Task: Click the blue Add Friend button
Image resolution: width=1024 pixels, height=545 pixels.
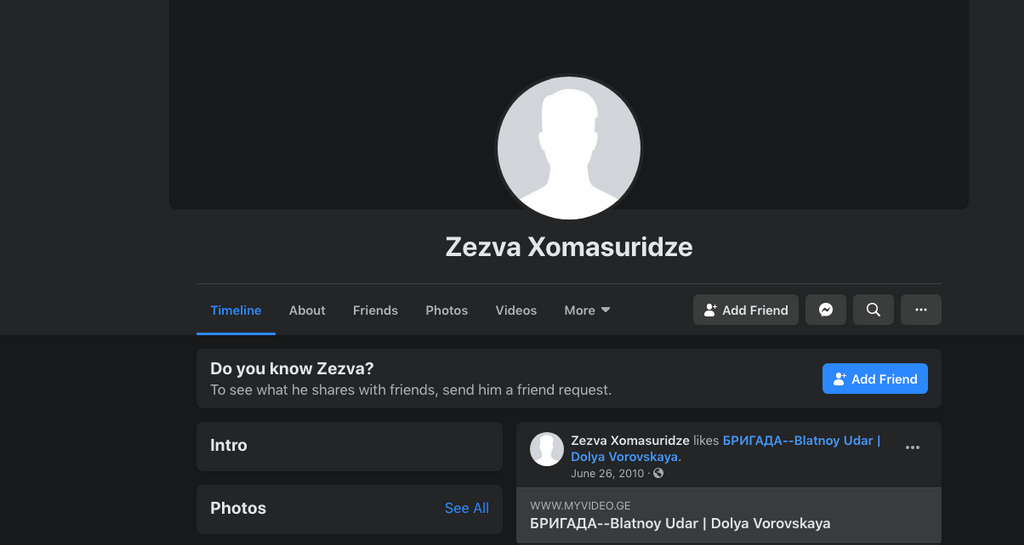Action: (875, 379)
